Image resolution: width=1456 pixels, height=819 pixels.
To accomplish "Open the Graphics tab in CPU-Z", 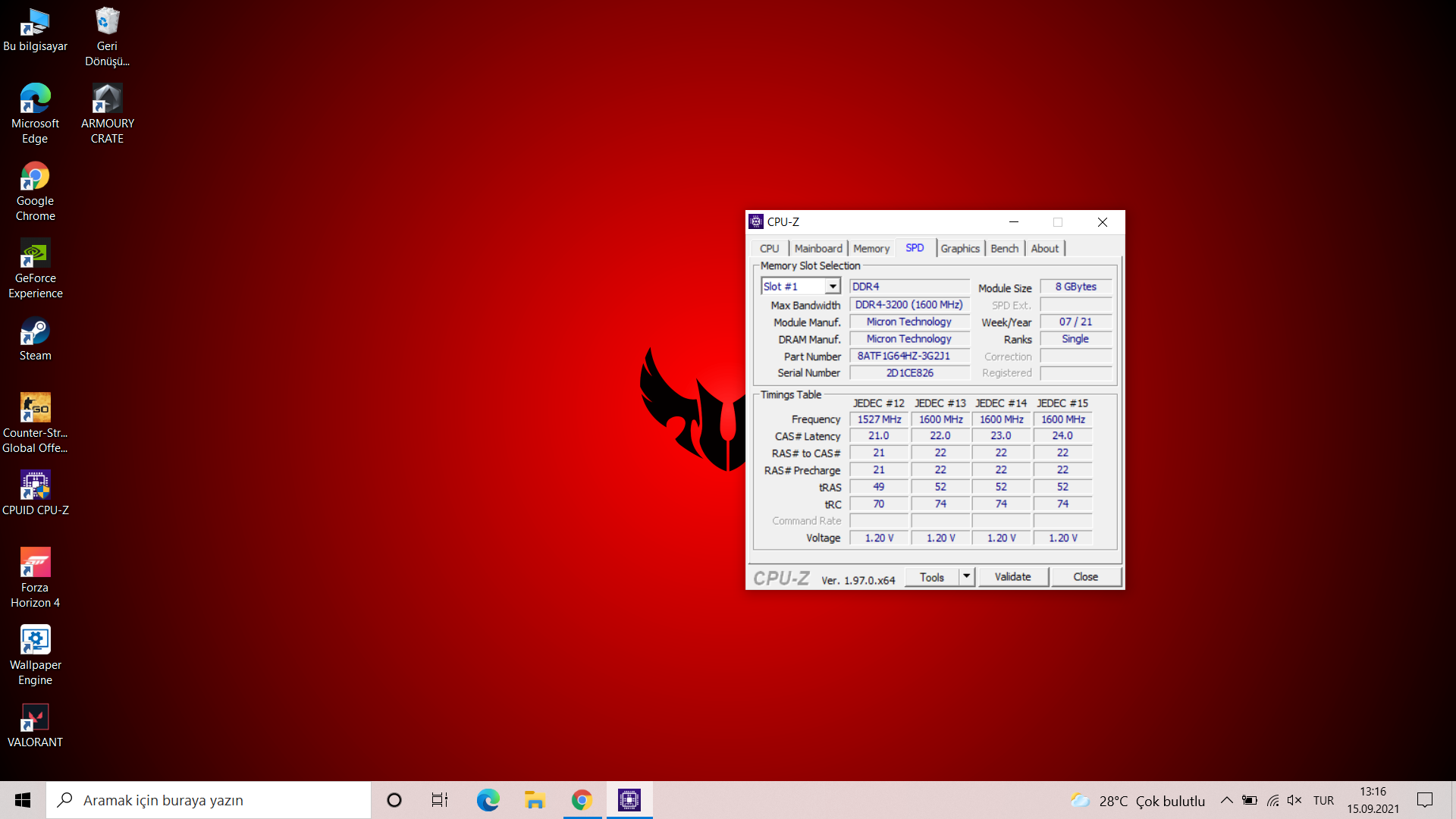I will tap(960, 249).
